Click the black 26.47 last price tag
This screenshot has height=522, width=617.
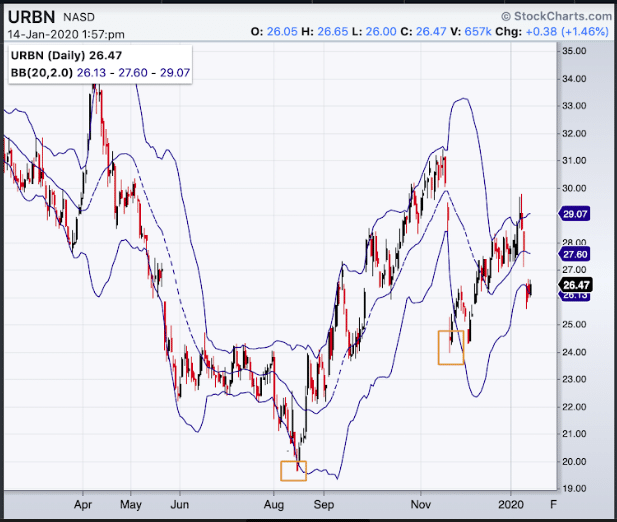pos(575,285)
